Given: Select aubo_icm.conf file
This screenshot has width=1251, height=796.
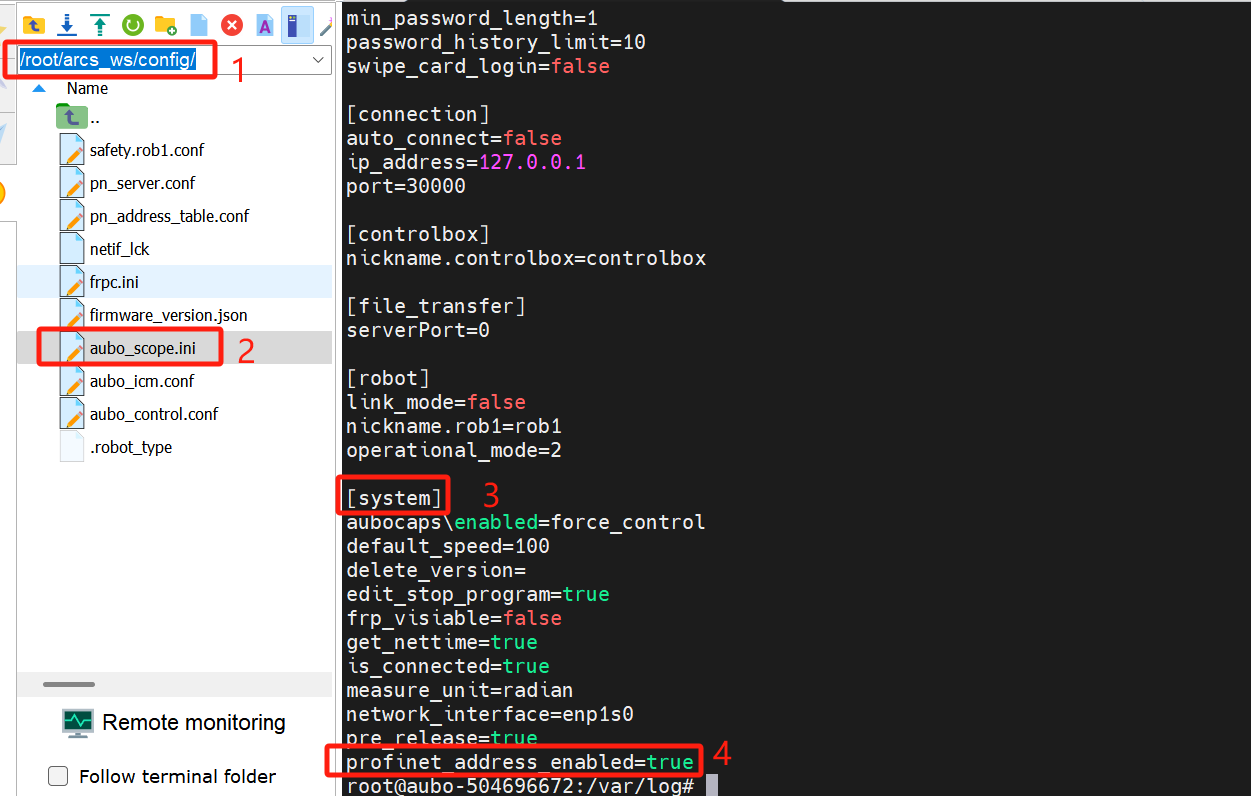Looking at the screenshot, I should [142, 381].
